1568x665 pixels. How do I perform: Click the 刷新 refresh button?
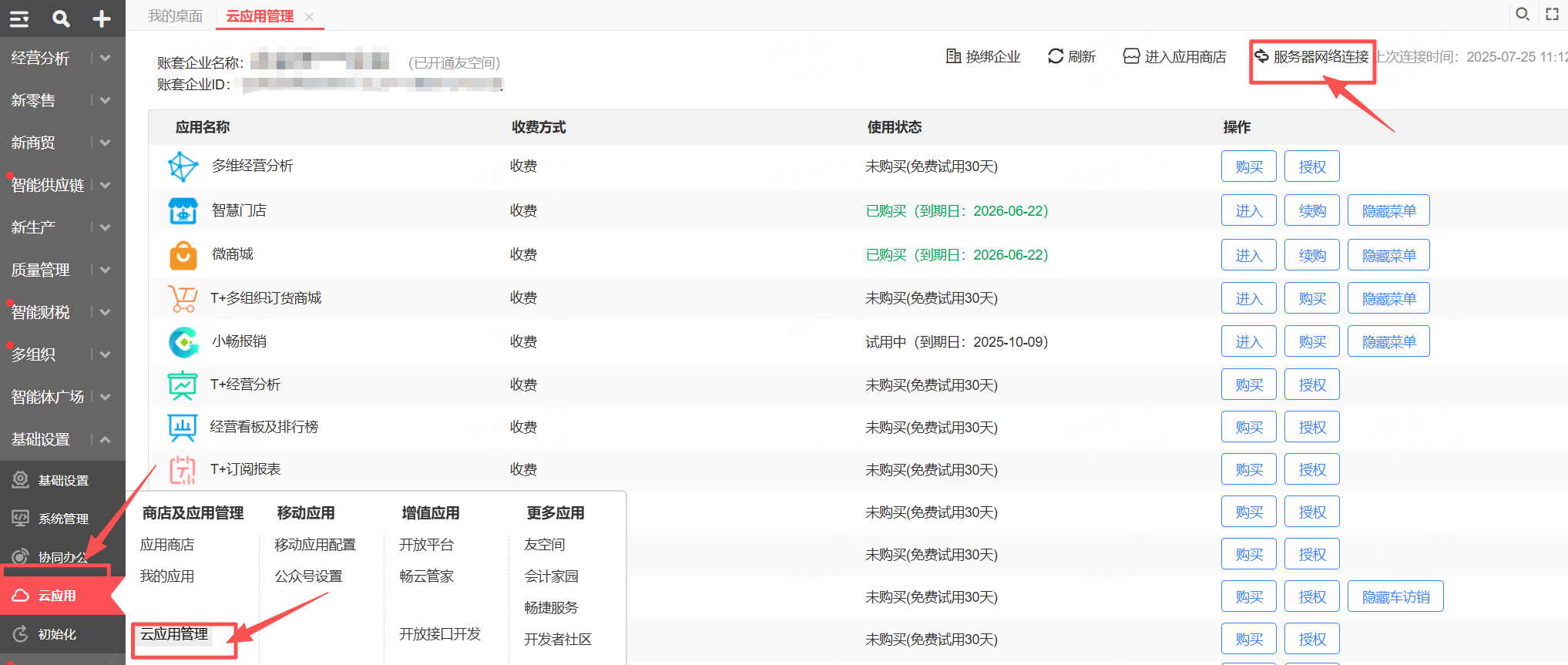point(1071,56)
